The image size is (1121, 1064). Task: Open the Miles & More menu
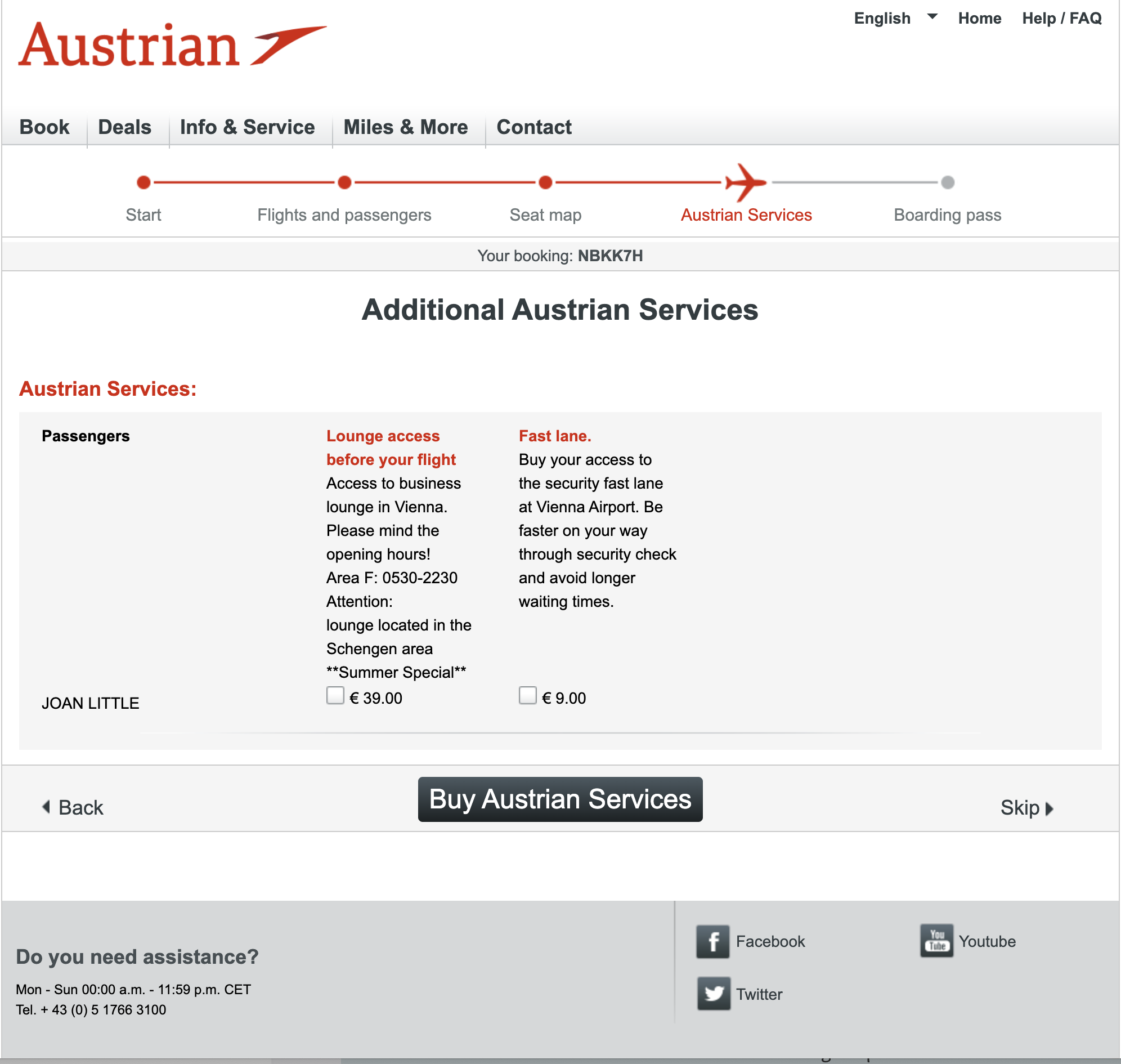[x=405, y=127]
